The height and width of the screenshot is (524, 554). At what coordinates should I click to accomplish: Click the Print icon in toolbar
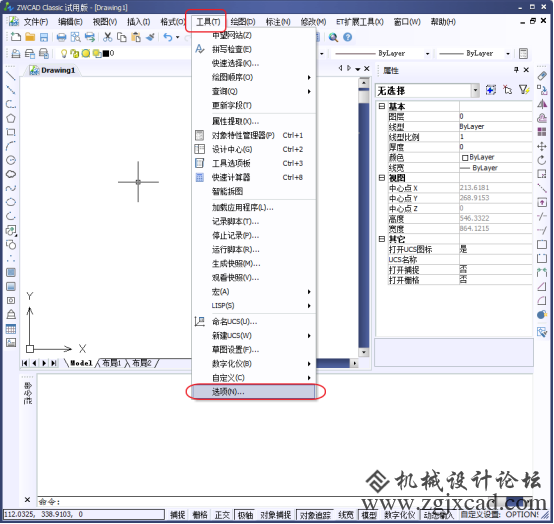point(61,37)
